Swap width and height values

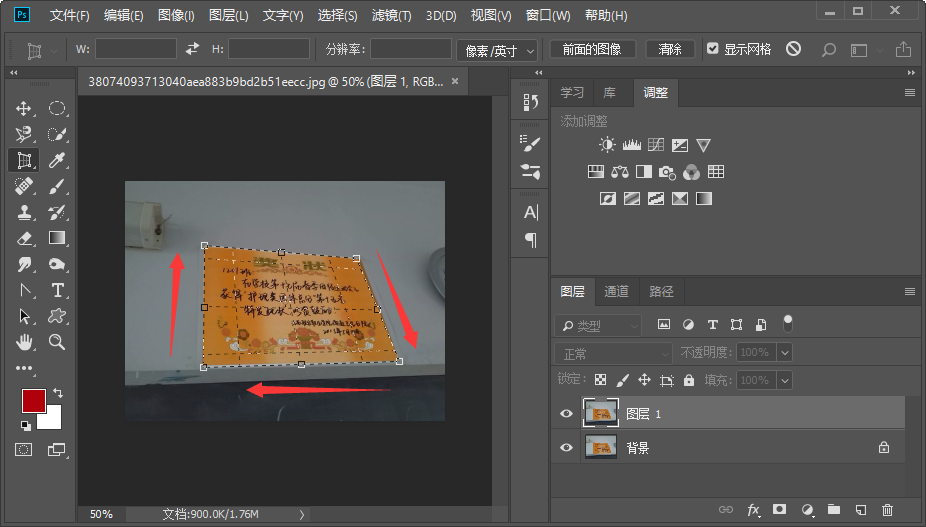(x=193, y=49)
